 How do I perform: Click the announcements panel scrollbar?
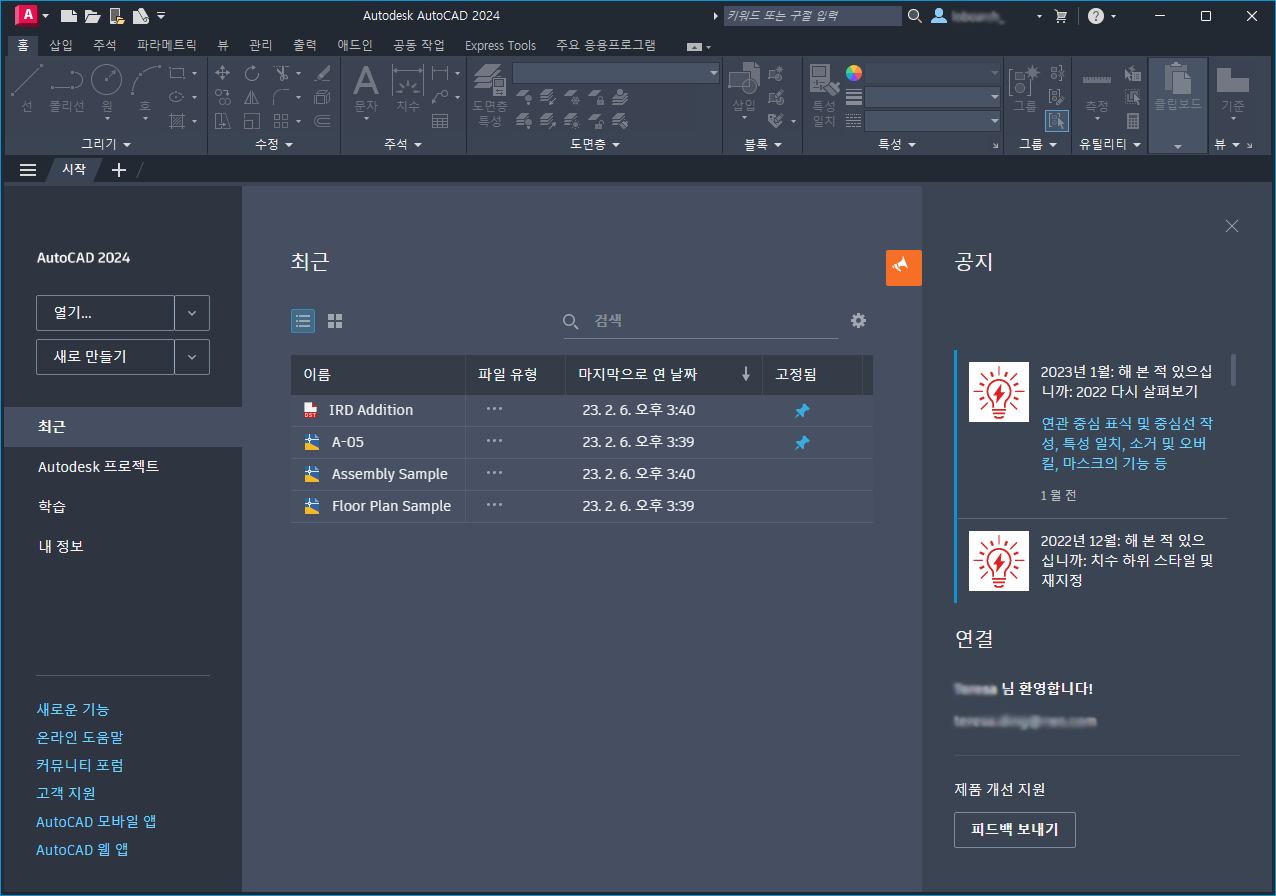pos(1233,370)
